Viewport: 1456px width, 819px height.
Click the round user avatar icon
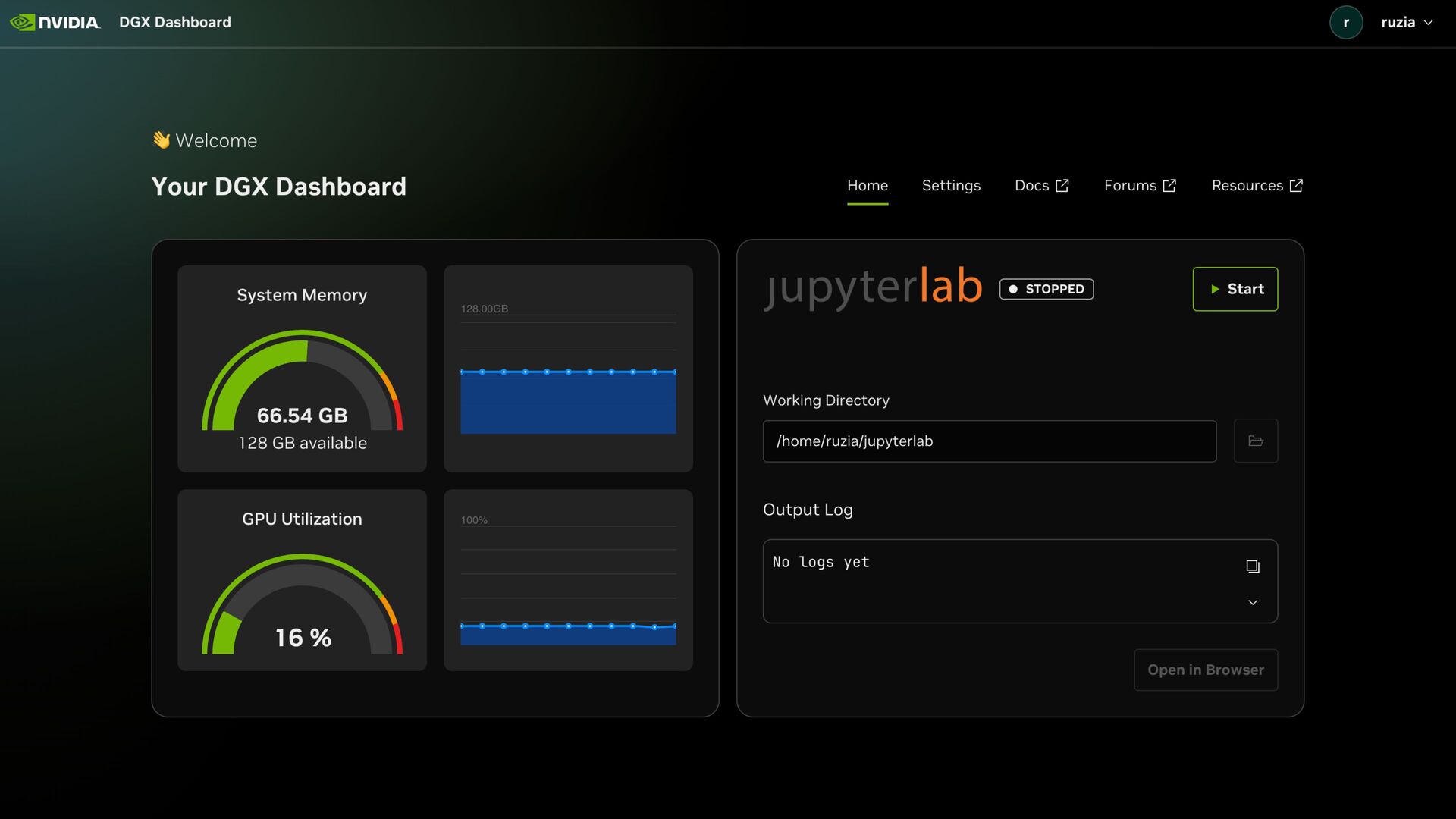[x=1346, y=23]
